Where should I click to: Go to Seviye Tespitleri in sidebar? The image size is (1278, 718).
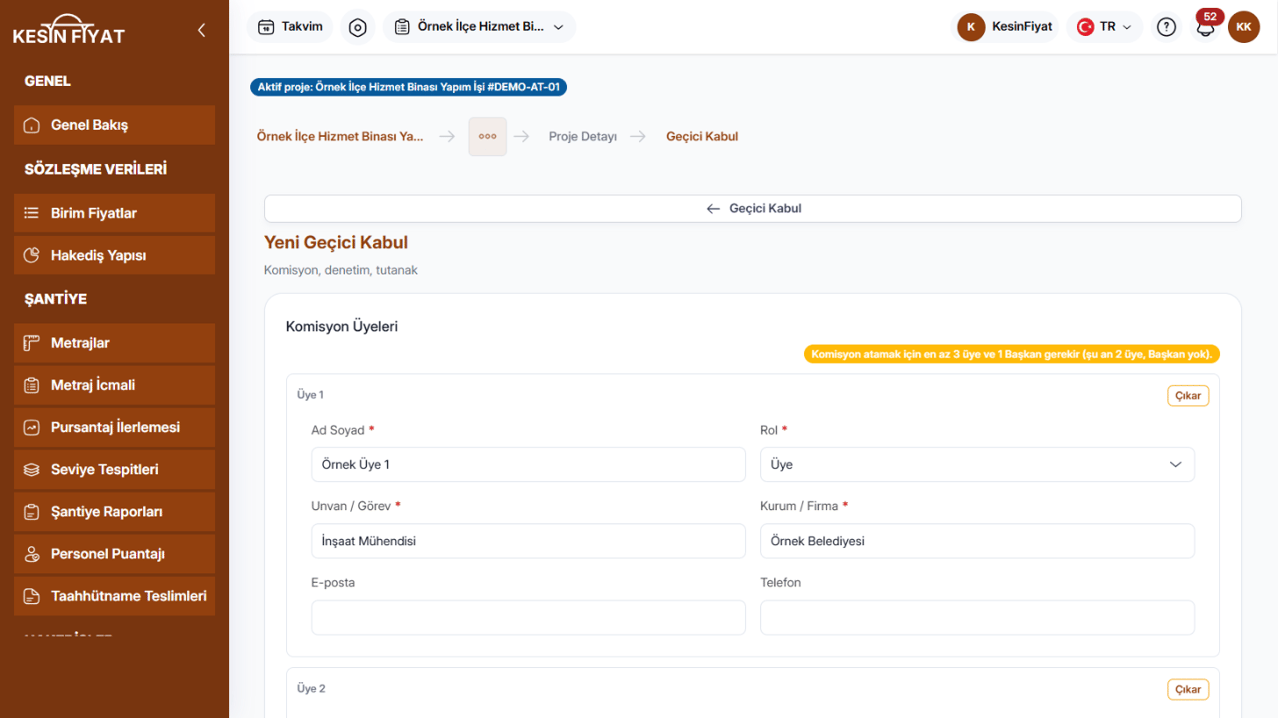(115, 469)
